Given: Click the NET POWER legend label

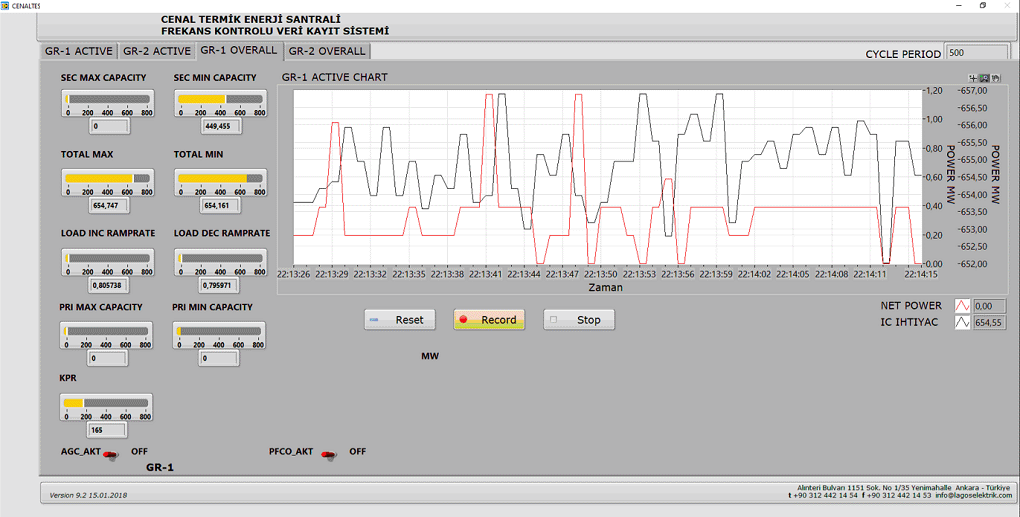Looking at the screenshot, I should click(911, 306).
